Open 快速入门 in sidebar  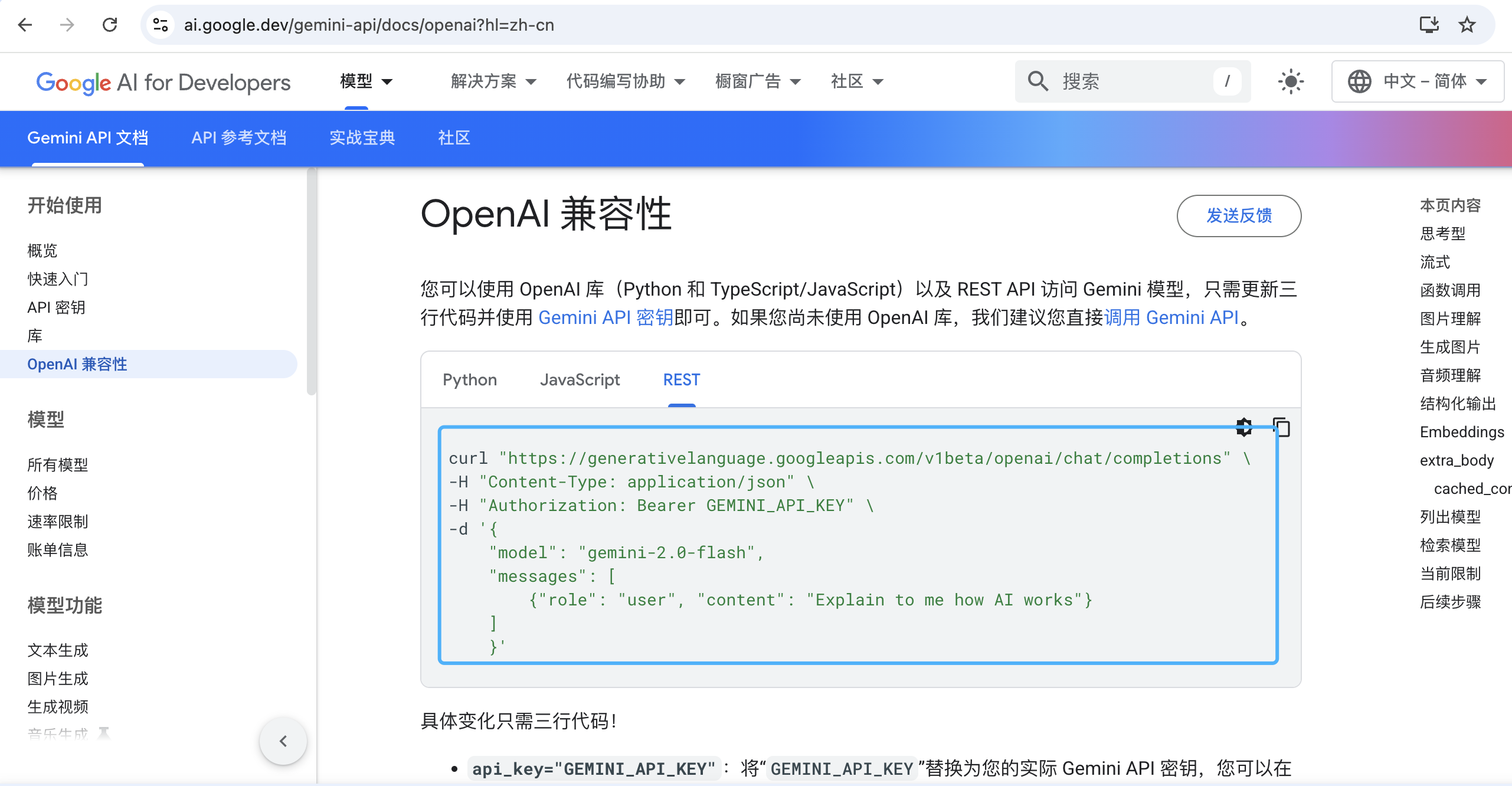pyautogui.click(x=58, y=279)
